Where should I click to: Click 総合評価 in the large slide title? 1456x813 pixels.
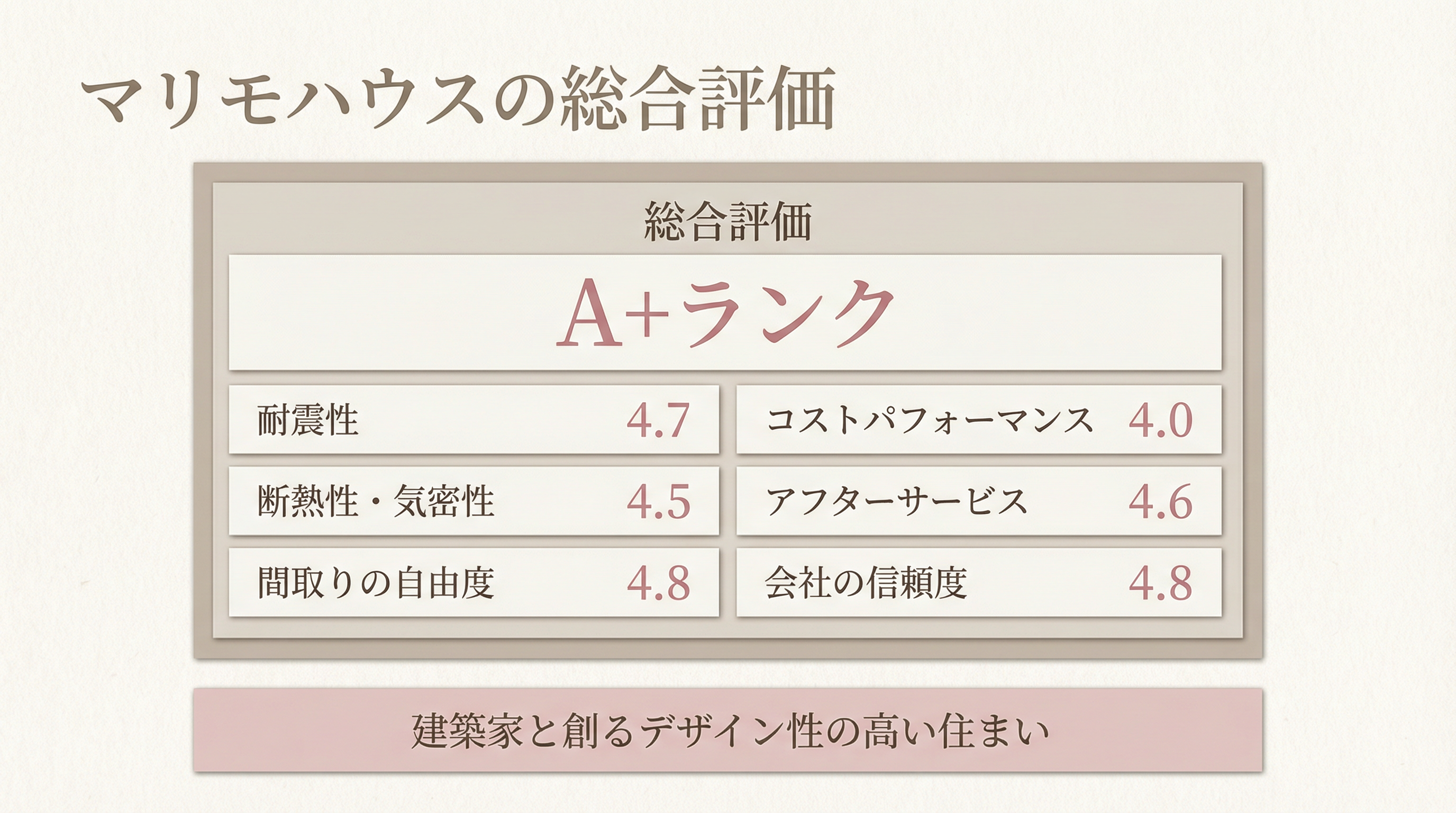coord(698,98)
